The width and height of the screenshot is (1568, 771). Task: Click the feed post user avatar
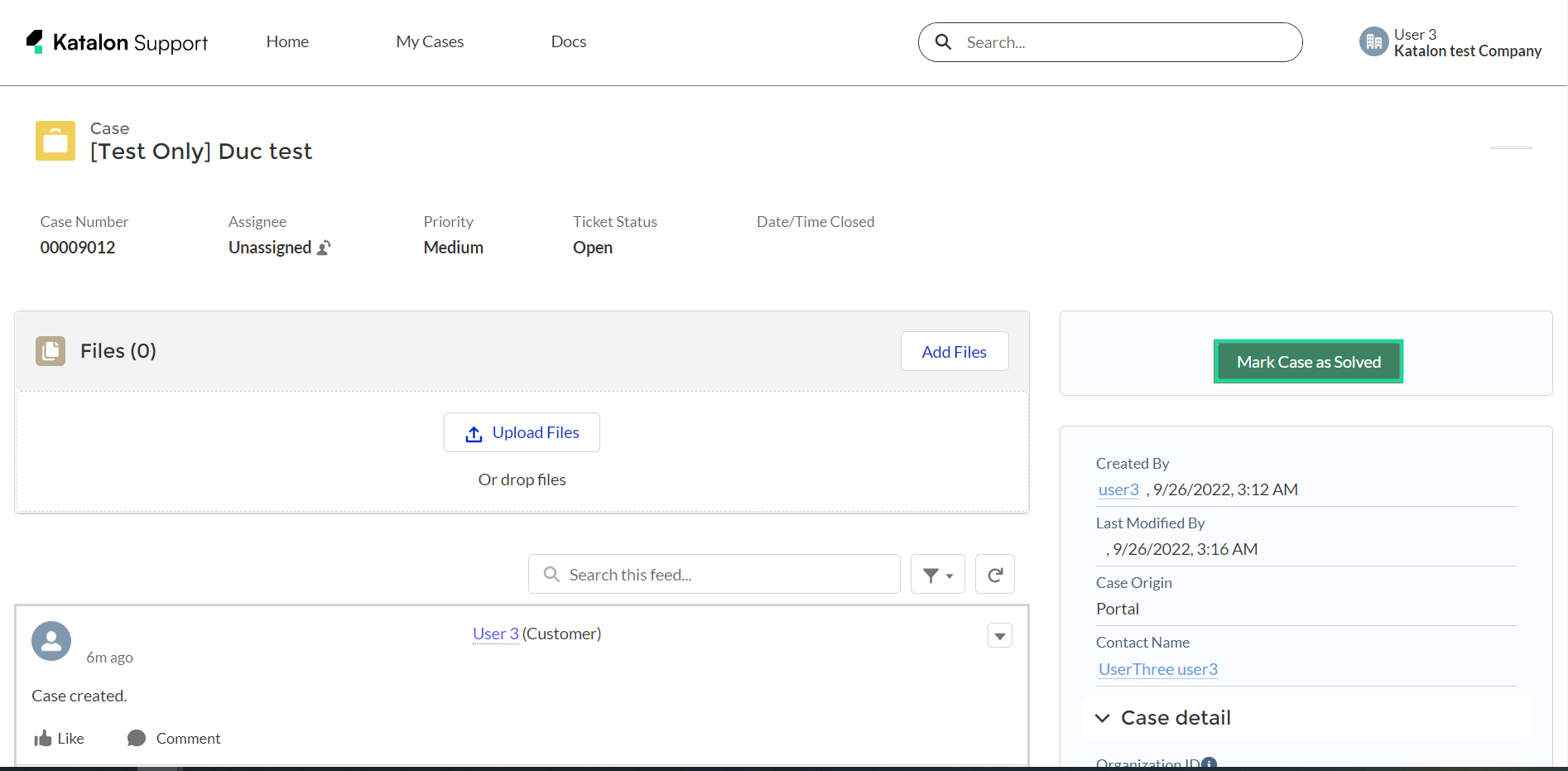51,640
